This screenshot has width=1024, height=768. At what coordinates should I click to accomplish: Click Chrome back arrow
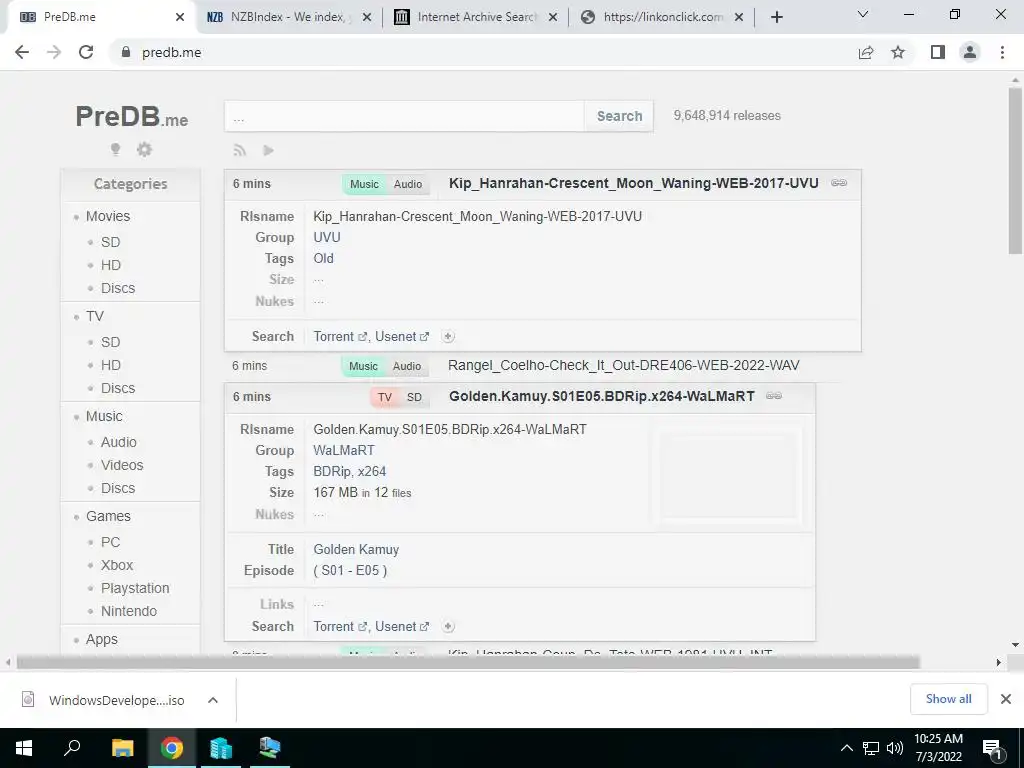(x=22, y=52)
